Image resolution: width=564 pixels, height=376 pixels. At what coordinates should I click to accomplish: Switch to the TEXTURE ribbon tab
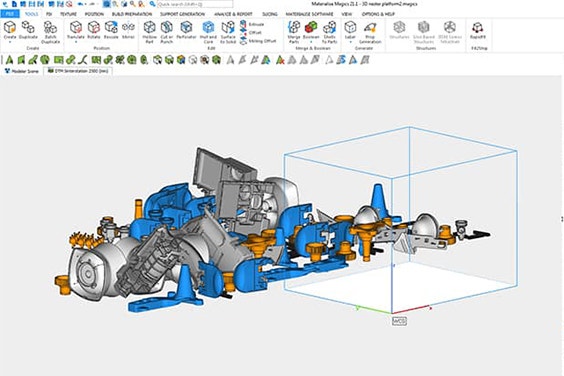68,14
